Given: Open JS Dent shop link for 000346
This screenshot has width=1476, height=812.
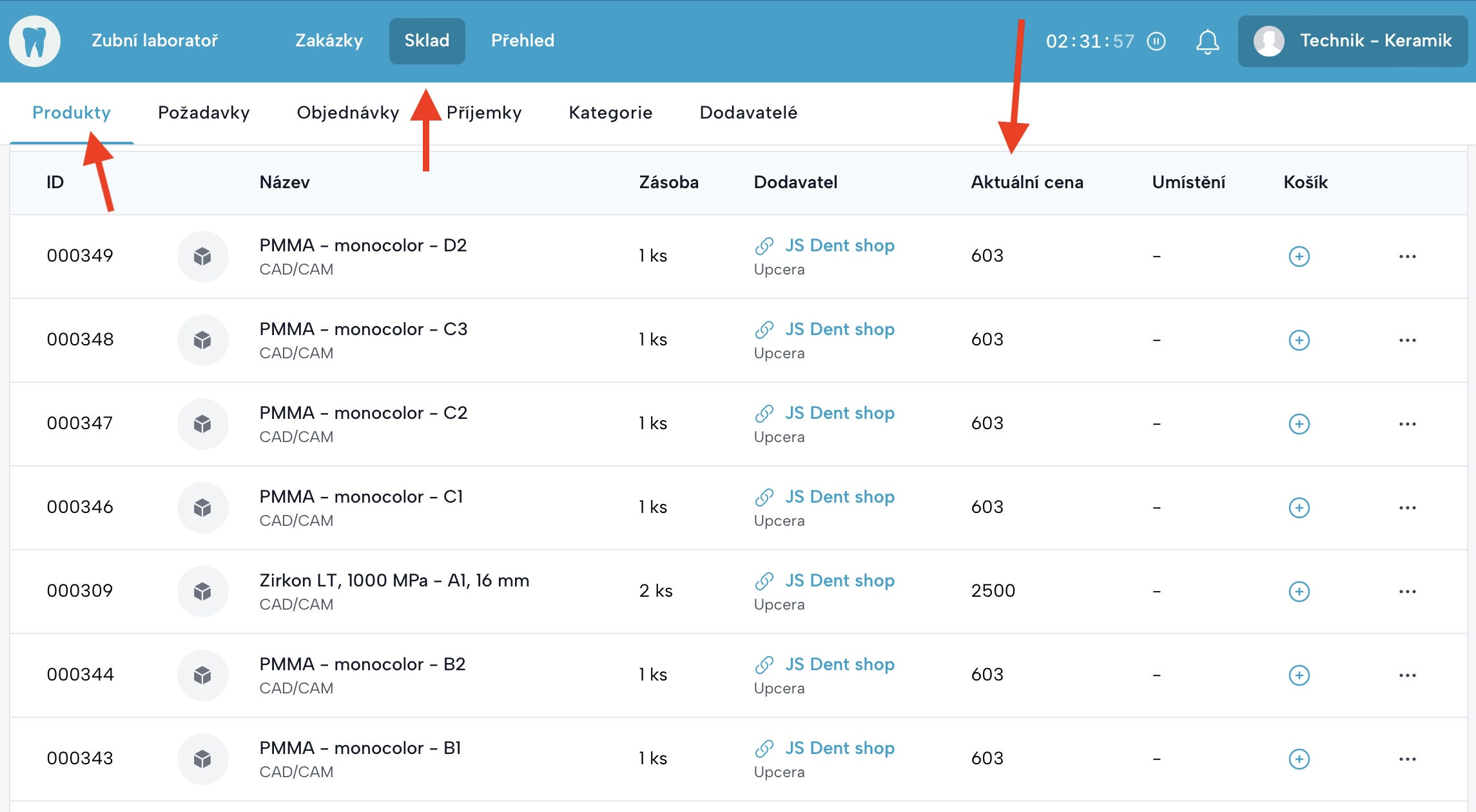Looking at the screenshot, I should click(839, 497).
